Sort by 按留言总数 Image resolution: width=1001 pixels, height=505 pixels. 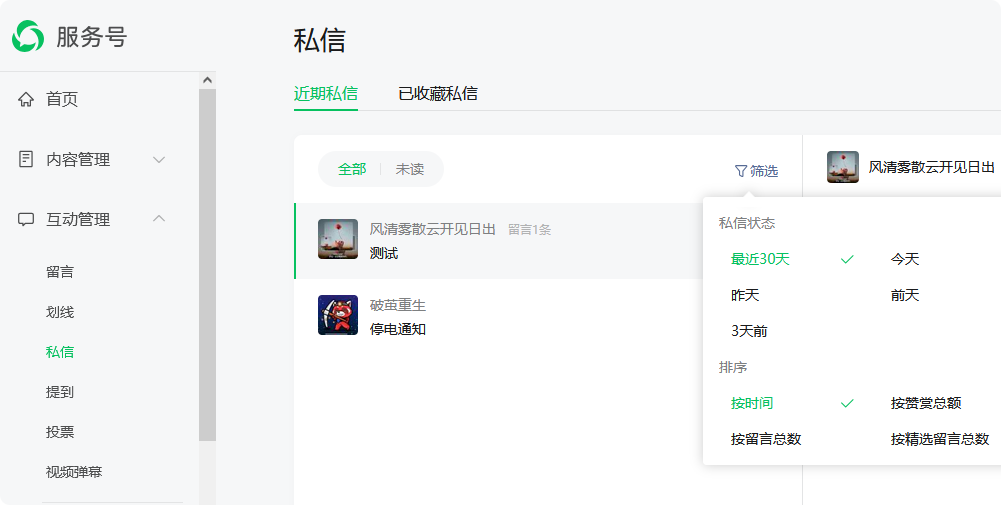(x=766, y=439)
